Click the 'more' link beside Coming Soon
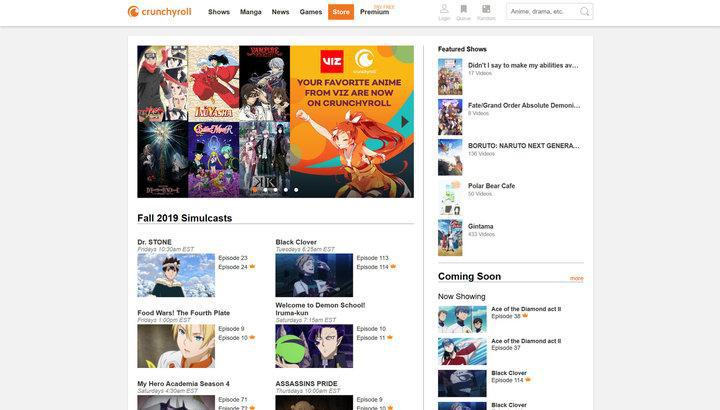This screenshot has height=410, width=720. click(x=576, y=278)
